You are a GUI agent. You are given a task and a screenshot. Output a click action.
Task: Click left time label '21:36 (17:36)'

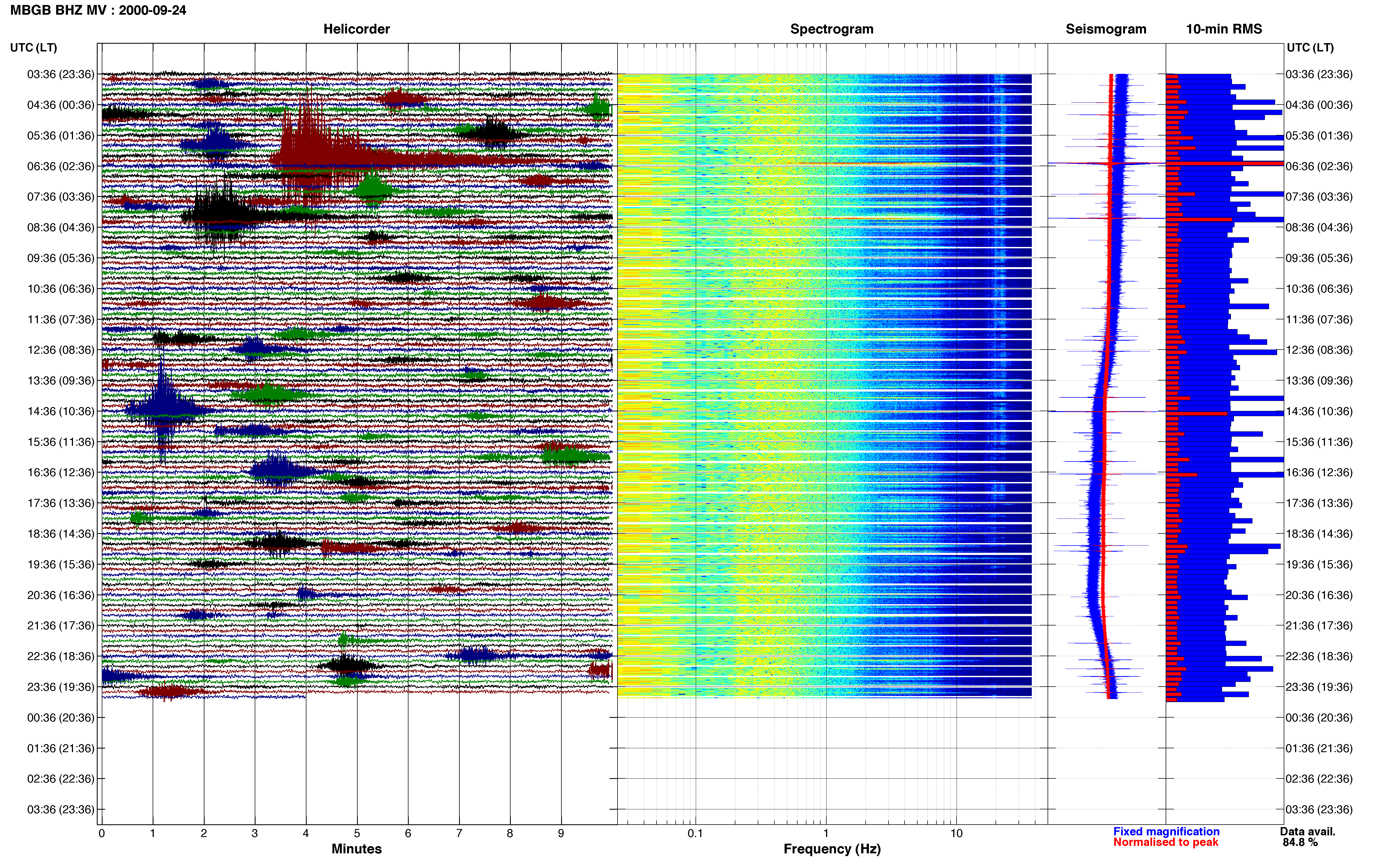coord(61,626)
